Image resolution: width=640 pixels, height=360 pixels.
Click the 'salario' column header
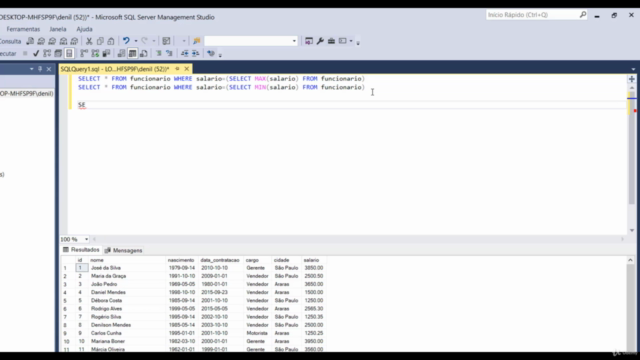pyautogui.click(x=311, y=260)
